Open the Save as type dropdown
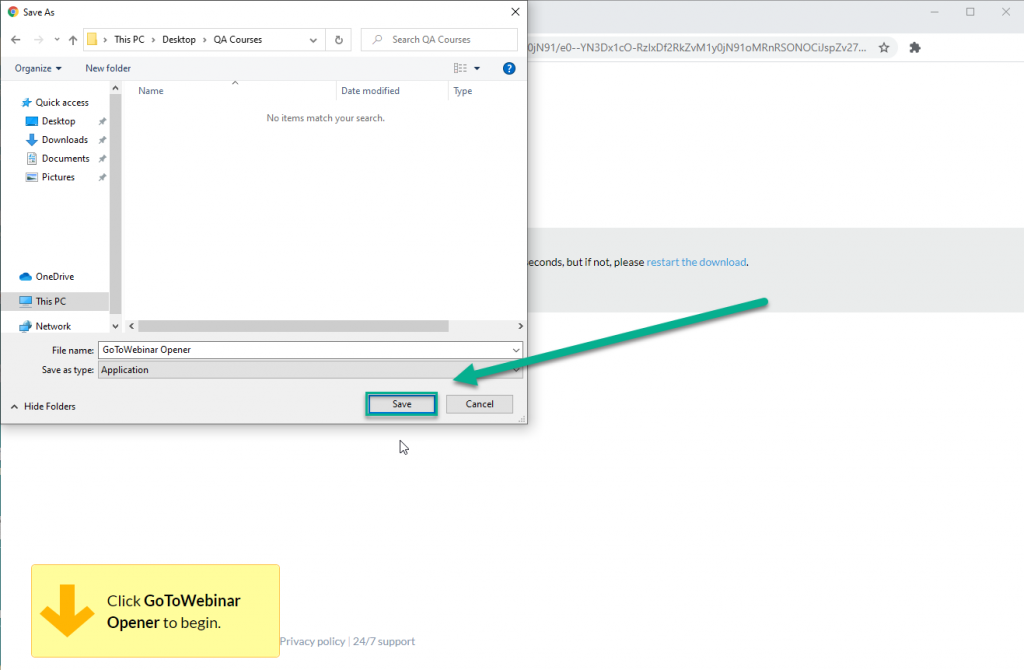 pos(310,370)
